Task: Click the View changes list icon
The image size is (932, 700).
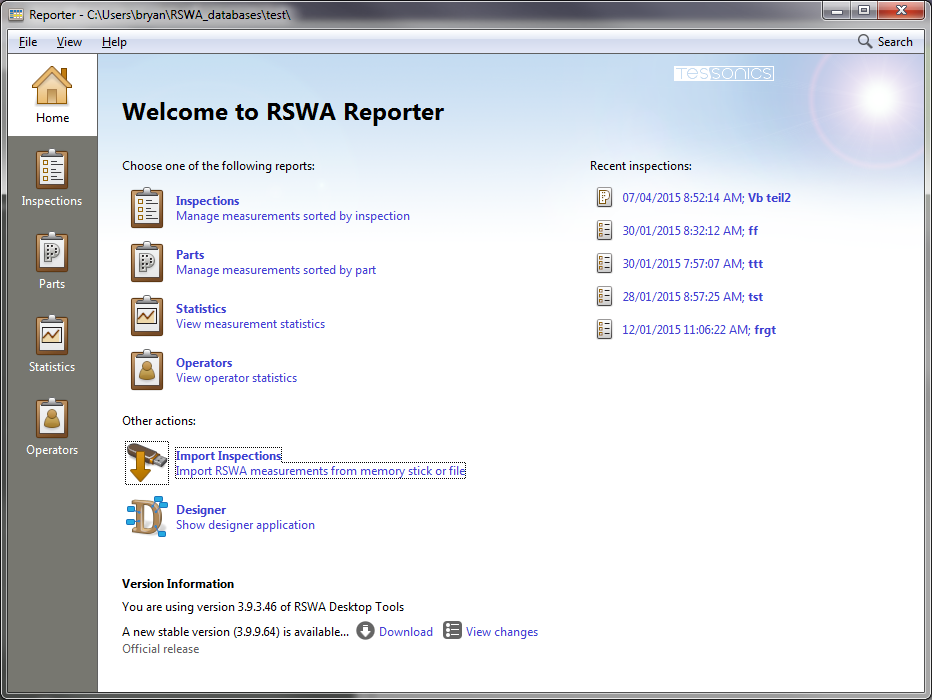Action: 452,631
